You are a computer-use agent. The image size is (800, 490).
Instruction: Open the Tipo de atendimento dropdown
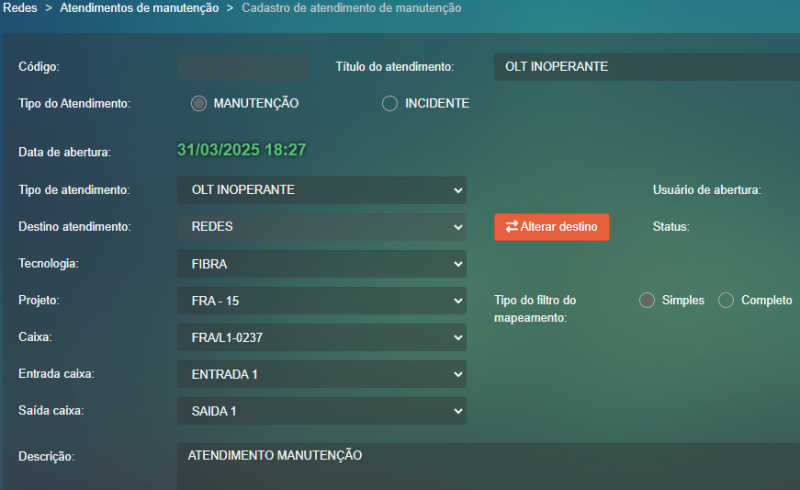pyautogui.click(x=322, y=190)
